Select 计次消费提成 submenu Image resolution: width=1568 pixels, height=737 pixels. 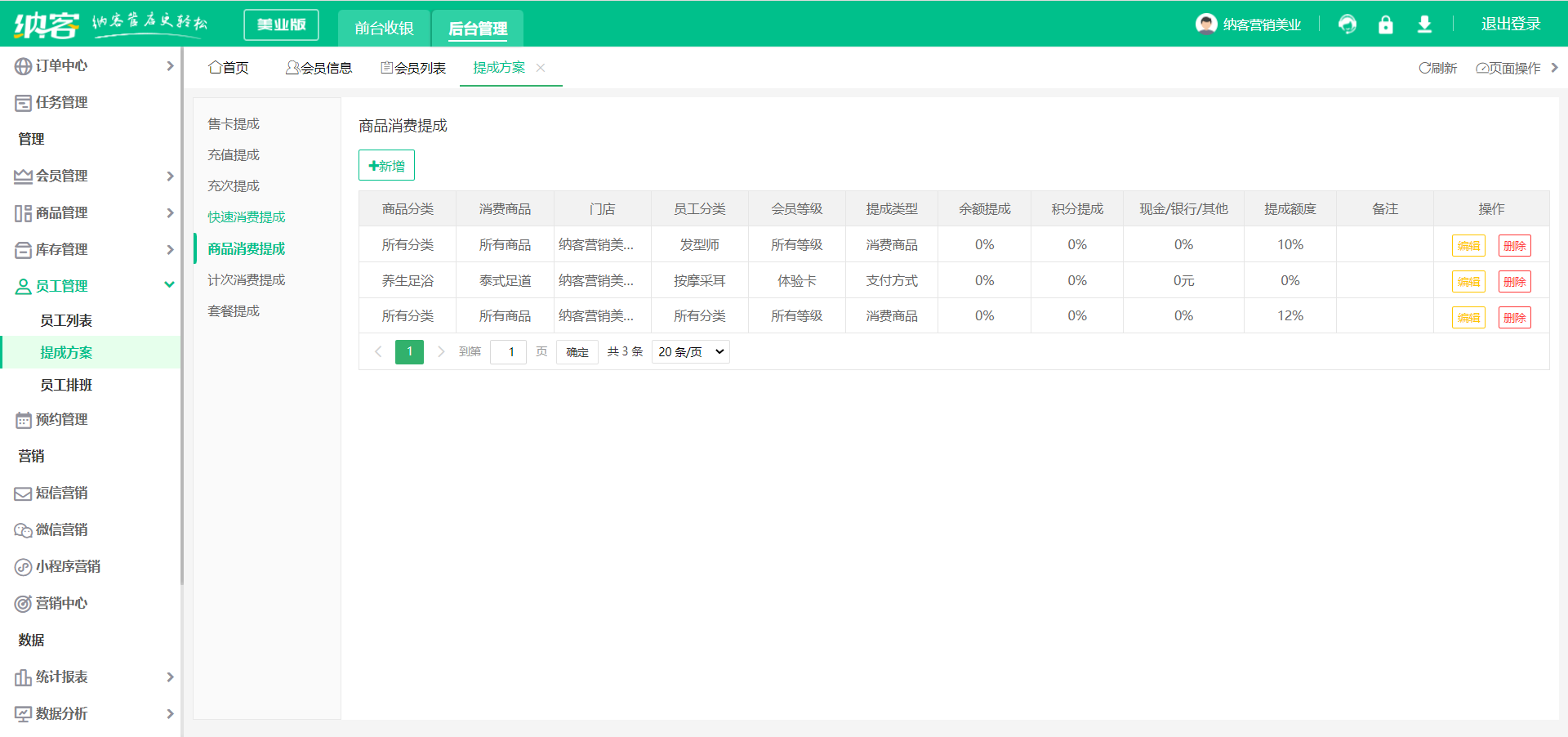point(247,279)
